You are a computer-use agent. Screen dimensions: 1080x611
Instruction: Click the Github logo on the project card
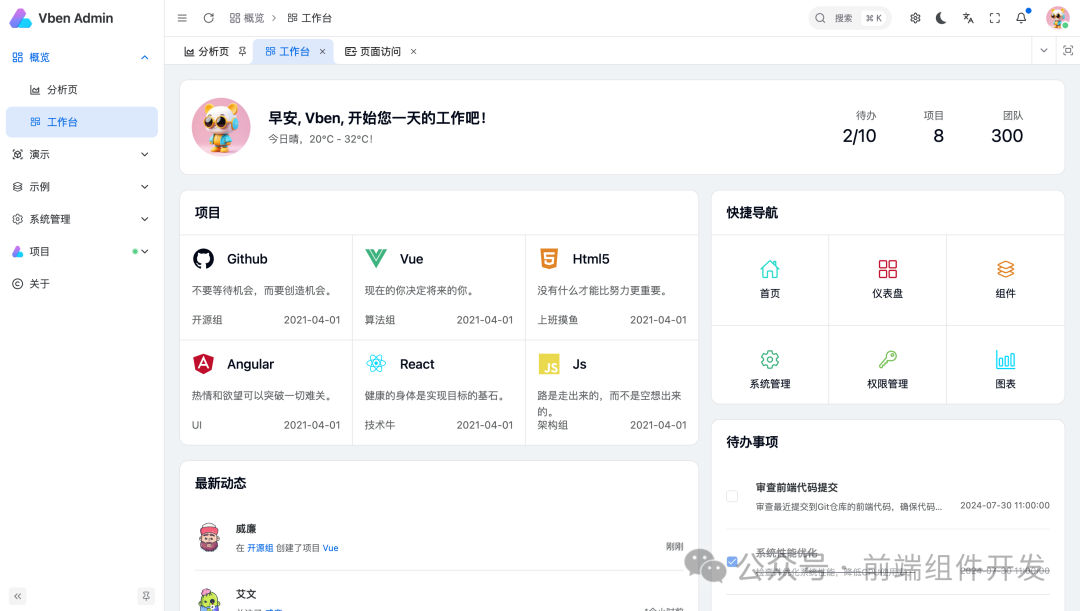(x=203, y=259)
